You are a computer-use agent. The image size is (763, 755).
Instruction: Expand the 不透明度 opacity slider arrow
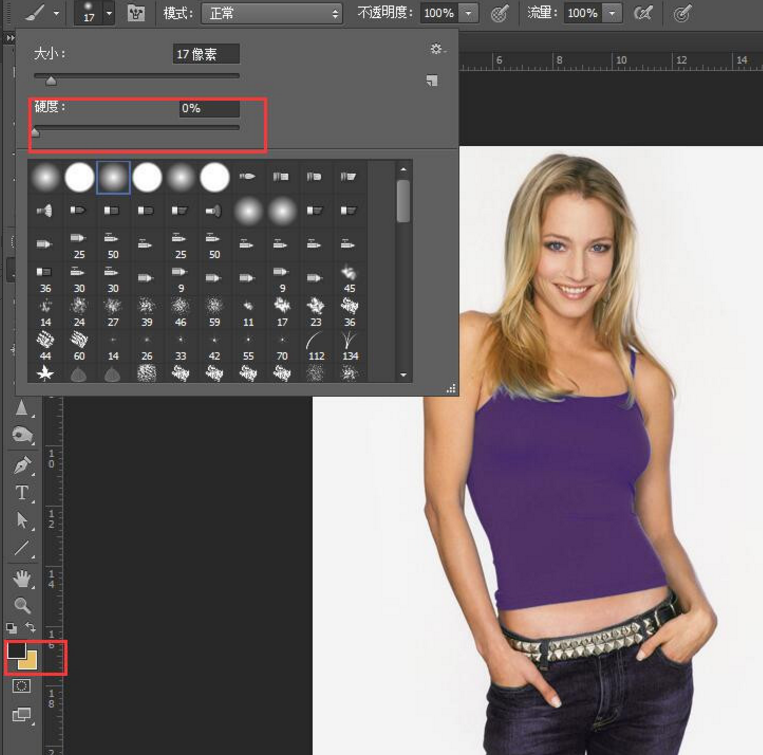tap(469, 13)
